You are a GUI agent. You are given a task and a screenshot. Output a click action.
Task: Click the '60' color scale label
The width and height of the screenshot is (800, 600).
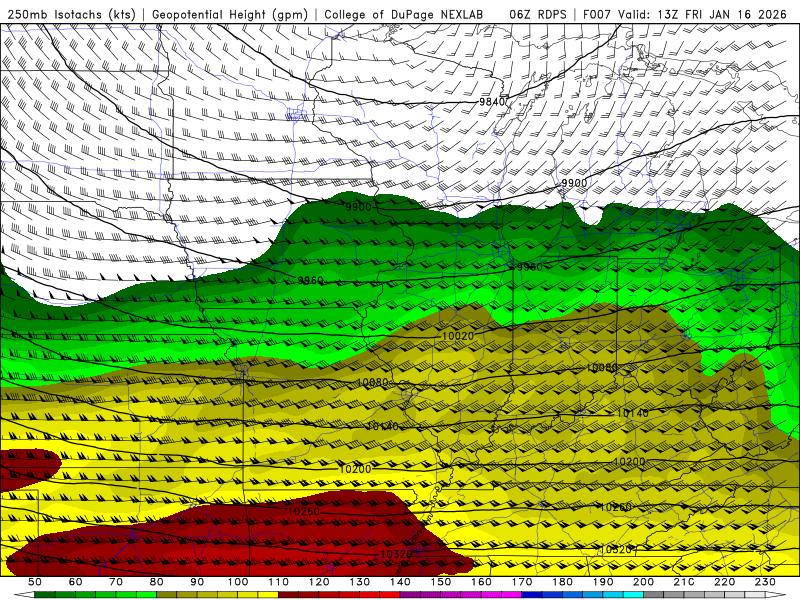coord(76,582)
